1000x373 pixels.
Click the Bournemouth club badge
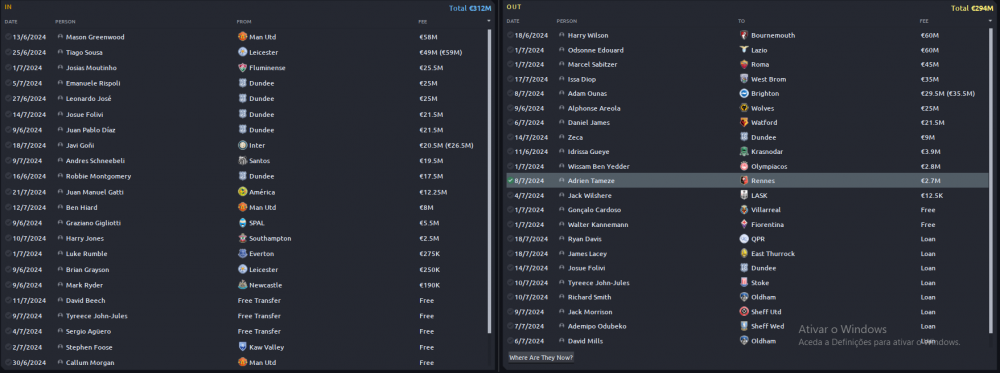tap(744, 36)
